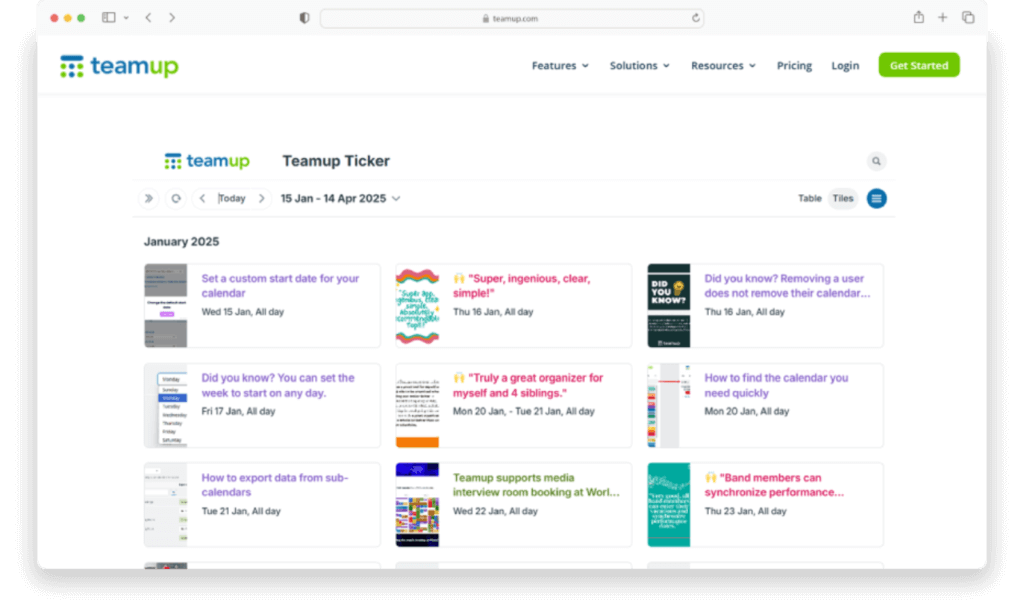Viewport: 1024px width, 614px height.
Task: Open the Features dropdown menu
Action: (x=560, y=66)
